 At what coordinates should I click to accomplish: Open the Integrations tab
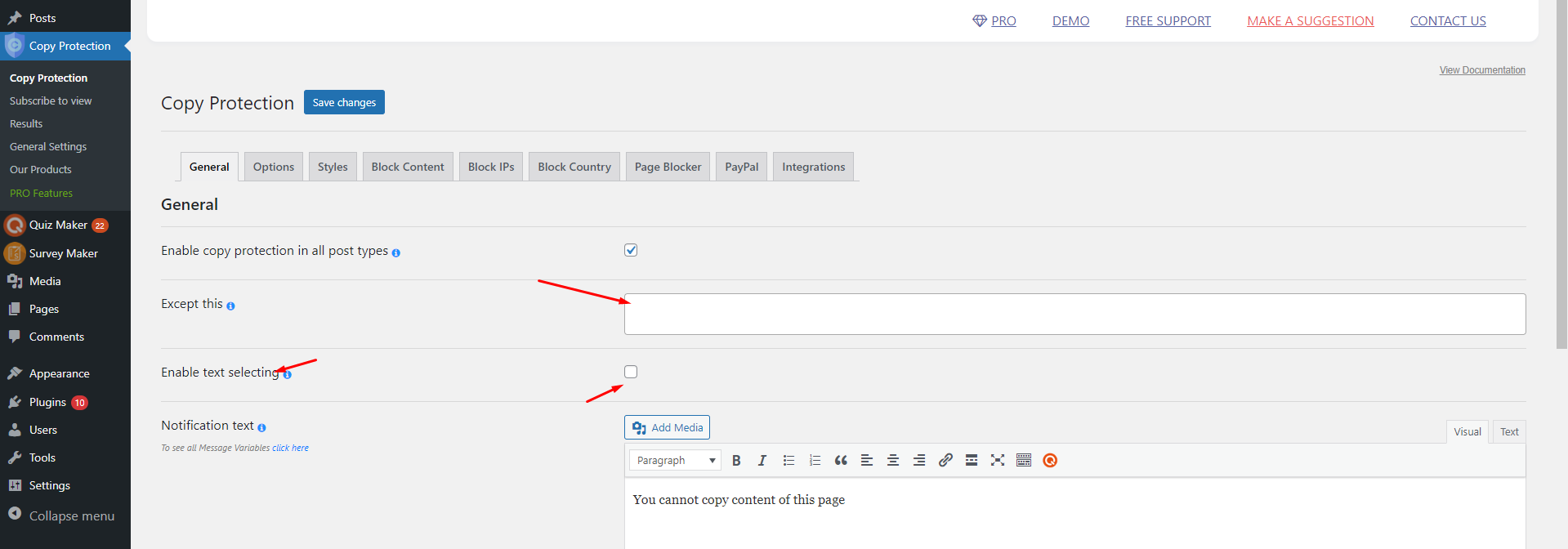pos(814,167)
